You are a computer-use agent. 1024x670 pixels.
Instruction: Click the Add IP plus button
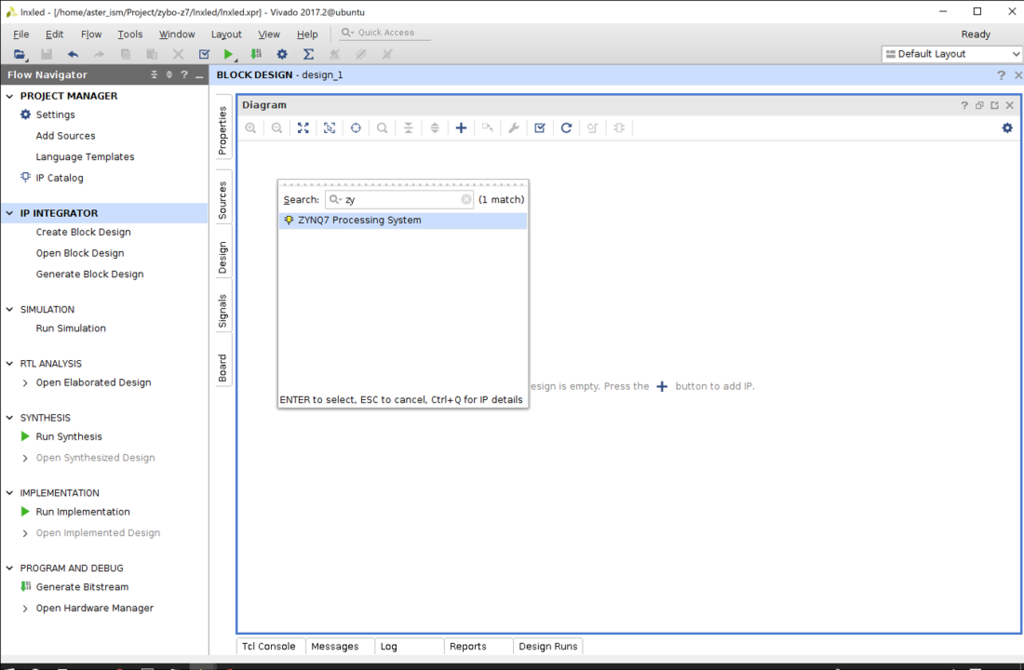[461, 128]
